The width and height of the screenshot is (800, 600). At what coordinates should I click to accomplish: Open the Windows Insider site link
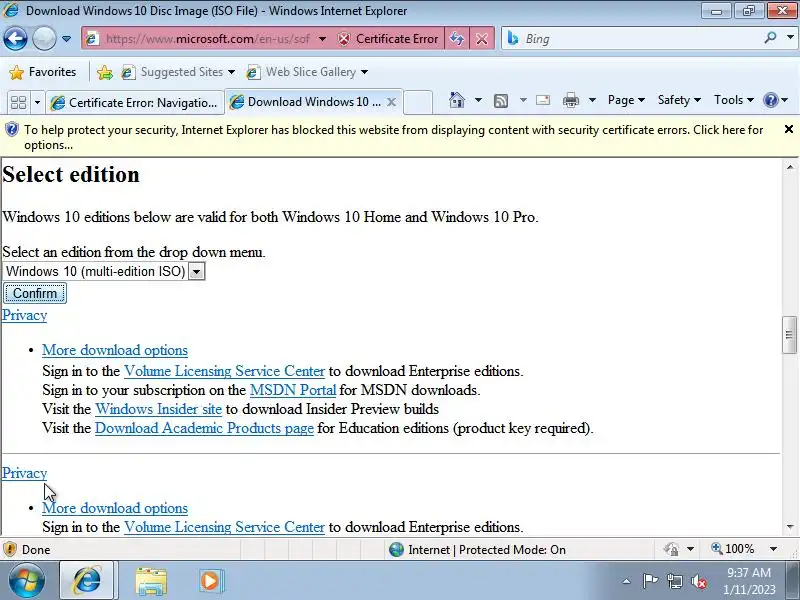pyautogui.click(x=158, y=409)
